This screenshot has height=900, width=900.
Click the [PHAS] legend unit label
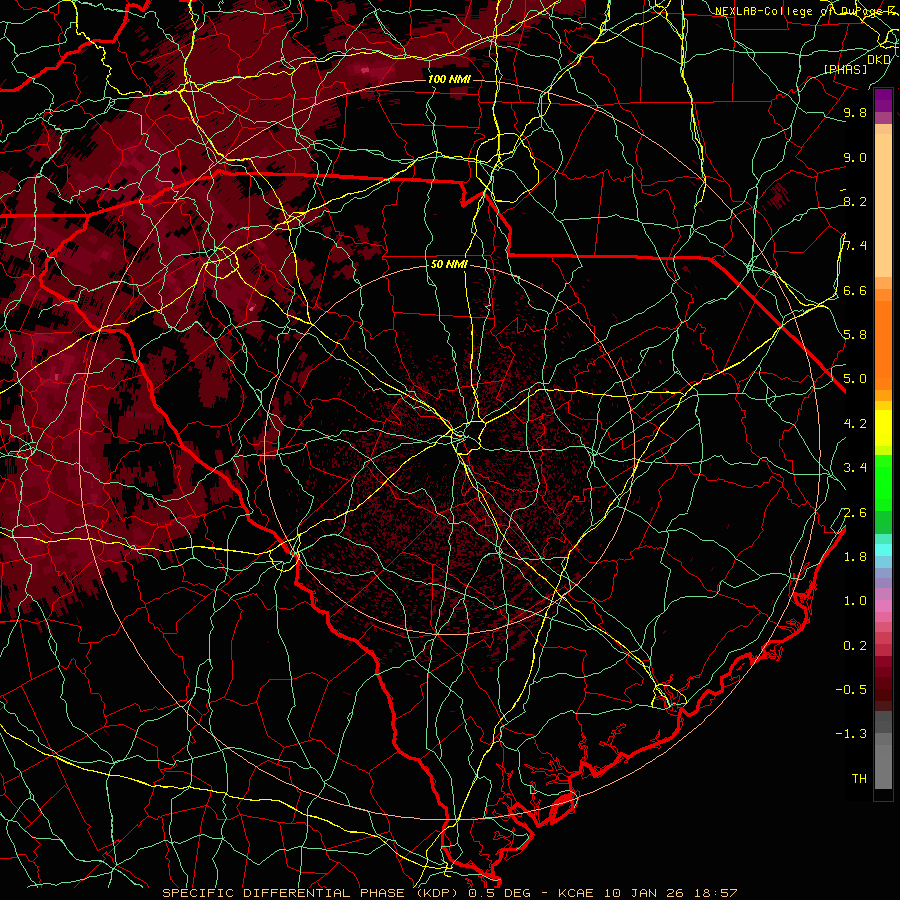[x=845, y=69]
